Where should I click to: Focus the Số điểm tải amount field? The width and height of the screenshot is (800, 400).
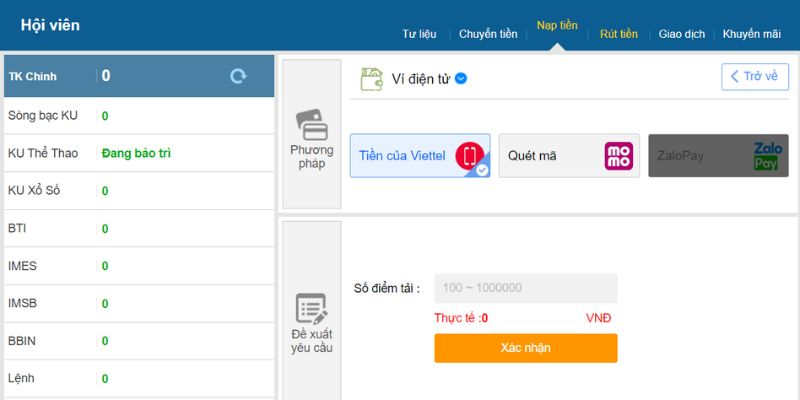coord(526,288)
